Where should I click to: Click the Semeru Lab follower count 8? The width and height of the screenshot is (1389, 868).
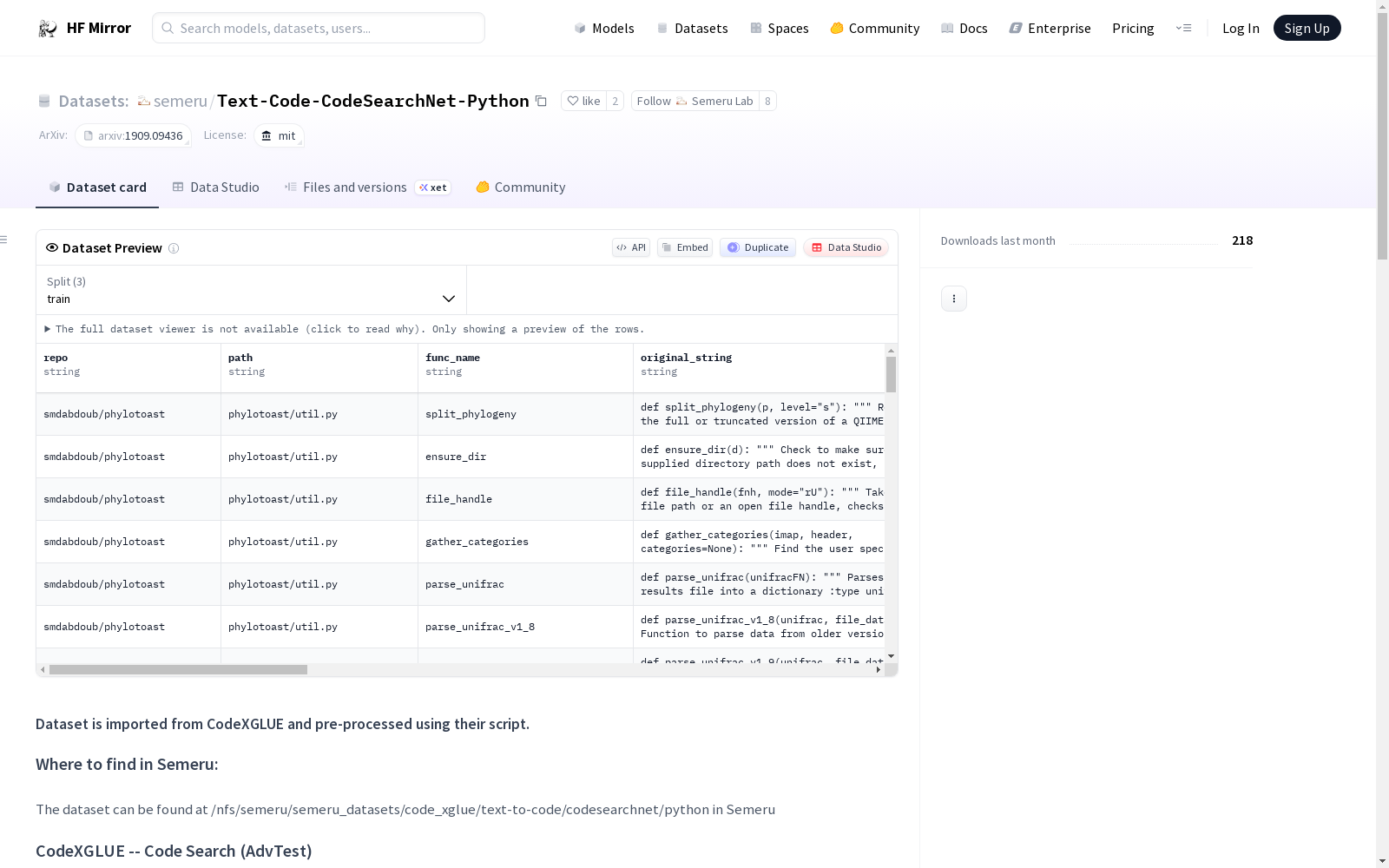tap(767, 101)
